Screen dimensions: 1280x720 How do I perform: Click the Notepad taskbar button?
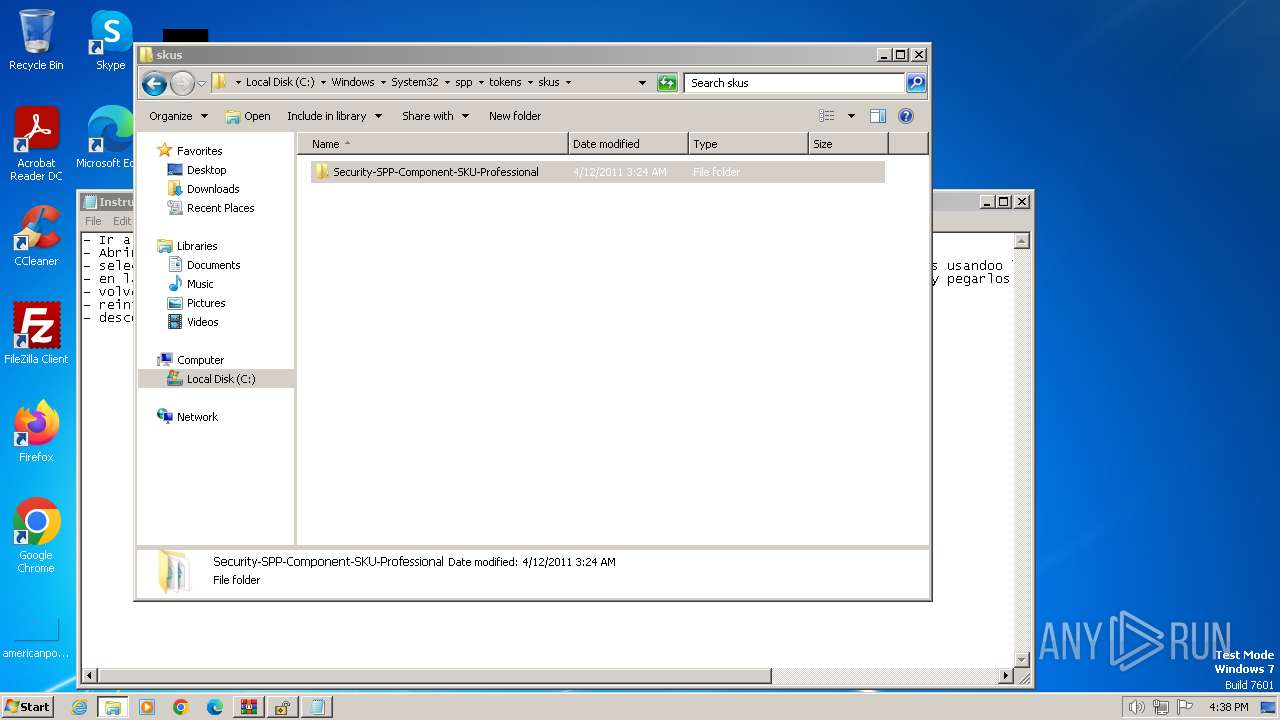click(x=317, y=707)
